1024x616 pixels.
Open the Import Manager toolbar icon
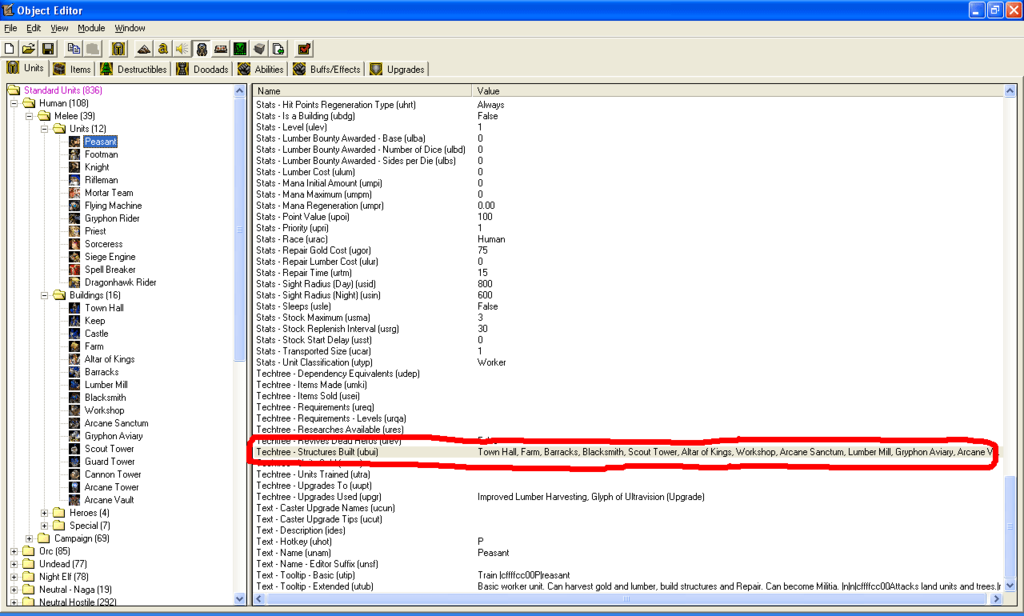[x=278, y=49]
